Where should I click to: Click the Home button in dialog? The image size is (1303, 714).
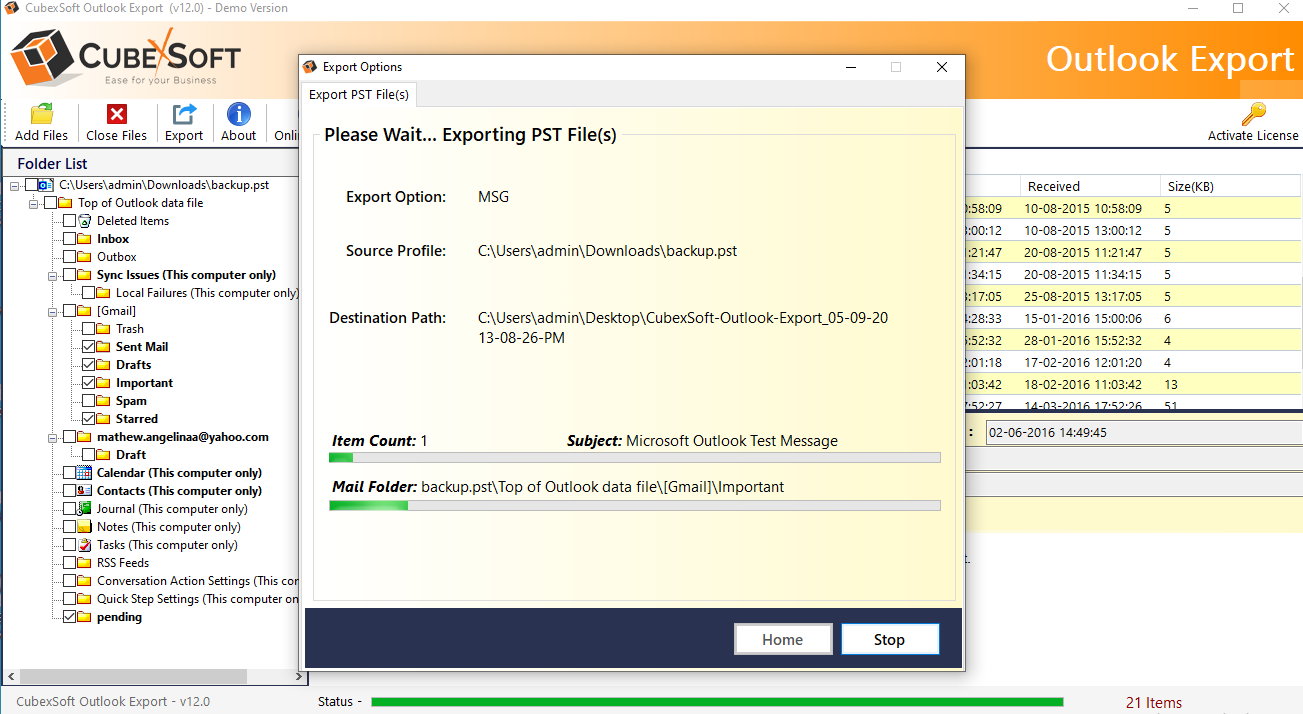pyautogui.click(x=783, y=640)
